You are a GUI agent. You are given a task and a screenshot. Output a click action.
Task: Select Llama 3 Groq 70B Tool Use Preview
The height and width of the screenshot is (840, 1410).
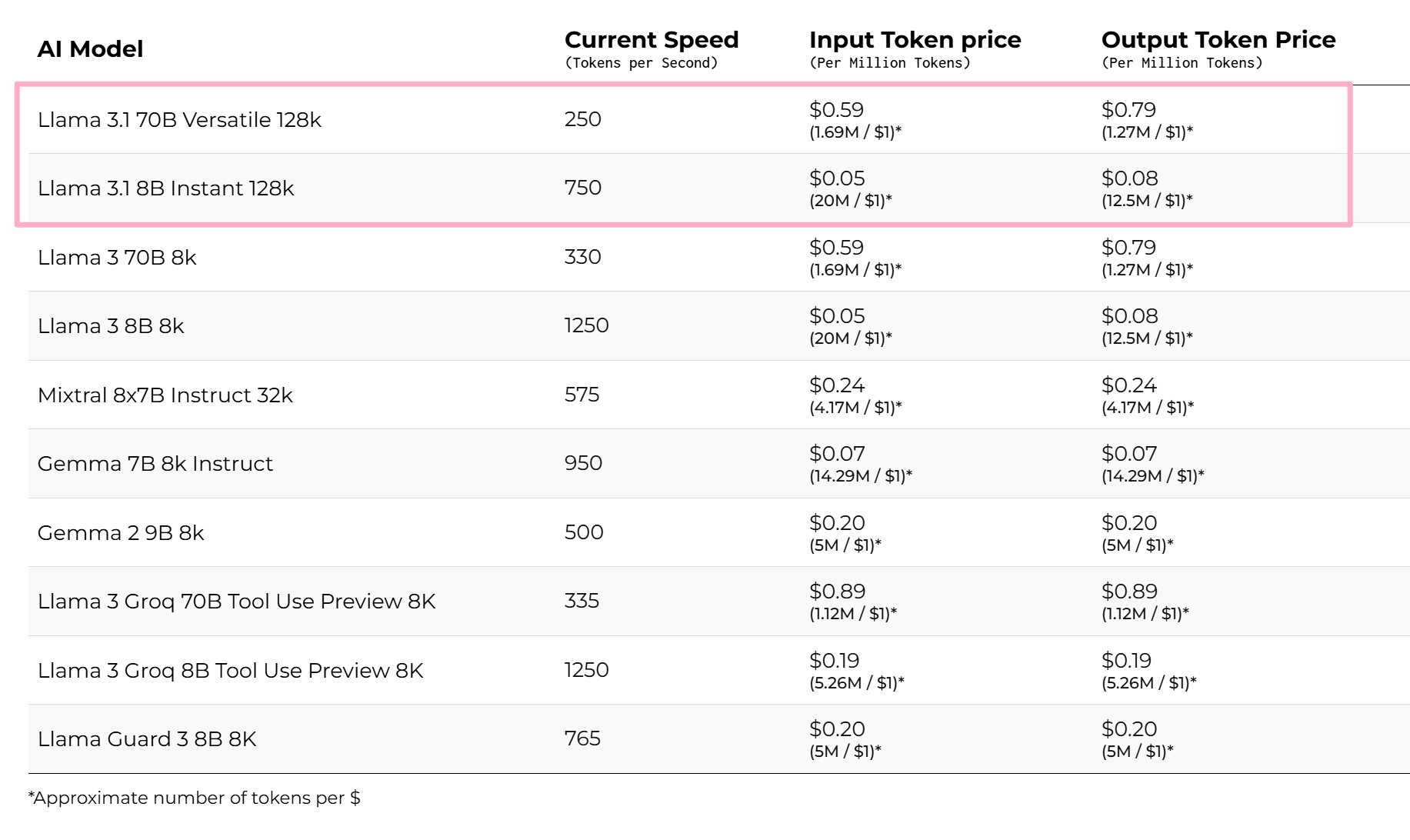[237, 602]
